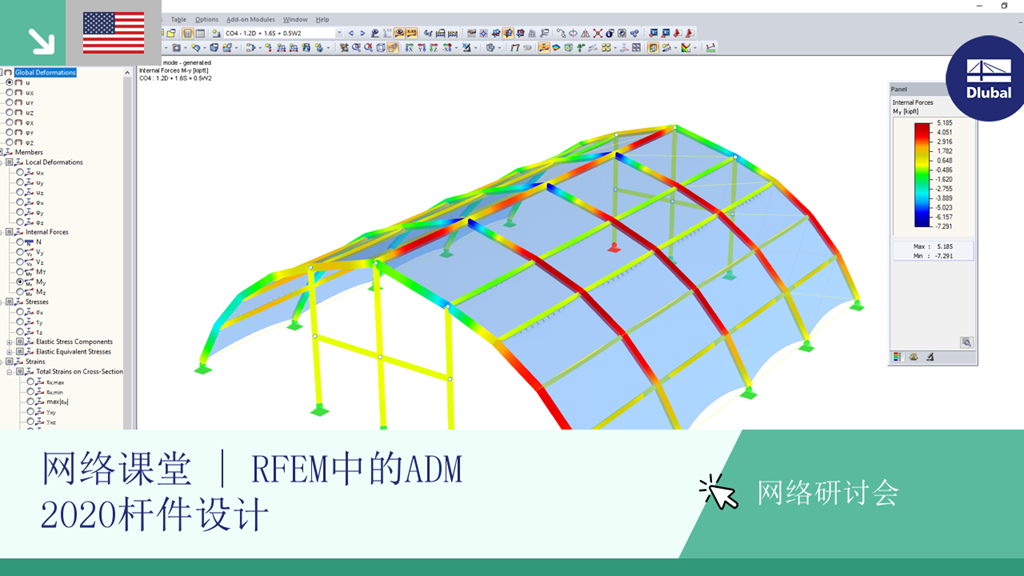The height and width of the screenshot is (576, 1024).
Task: Go to previous load case arrow
Action: tap(351, 33)
